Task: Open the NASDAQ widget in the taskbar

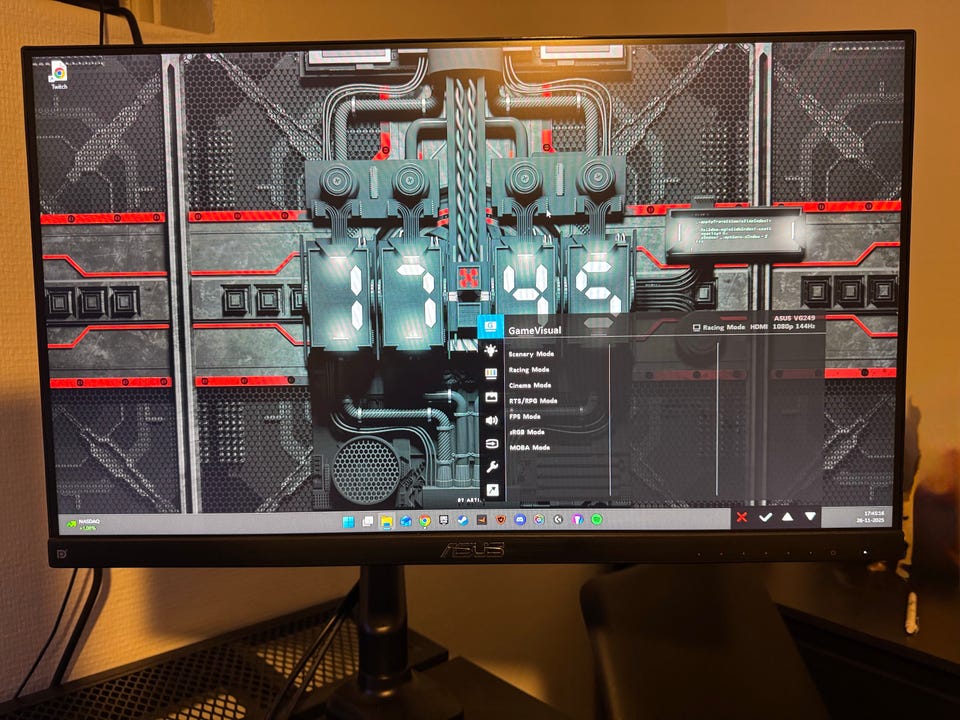Action: click(83, 524)
